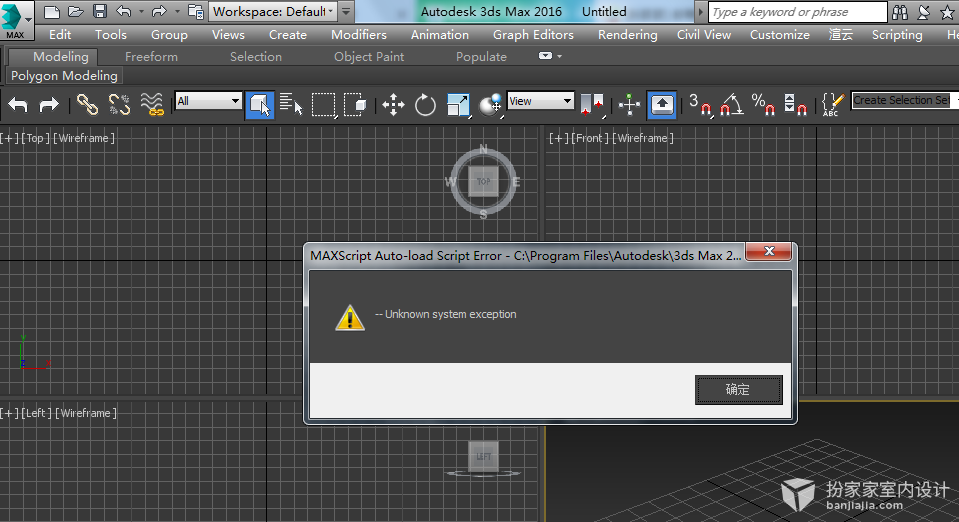Screen dimensions: 959x522
Task: Expand InfoCenter search box arrow
Action: click(701, 12)
